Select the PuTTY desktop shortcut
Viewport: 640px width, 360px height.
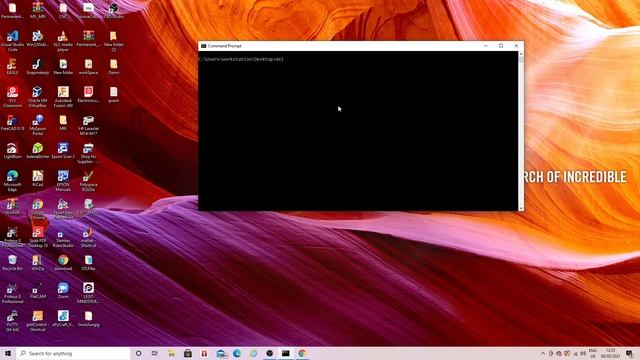12,321
